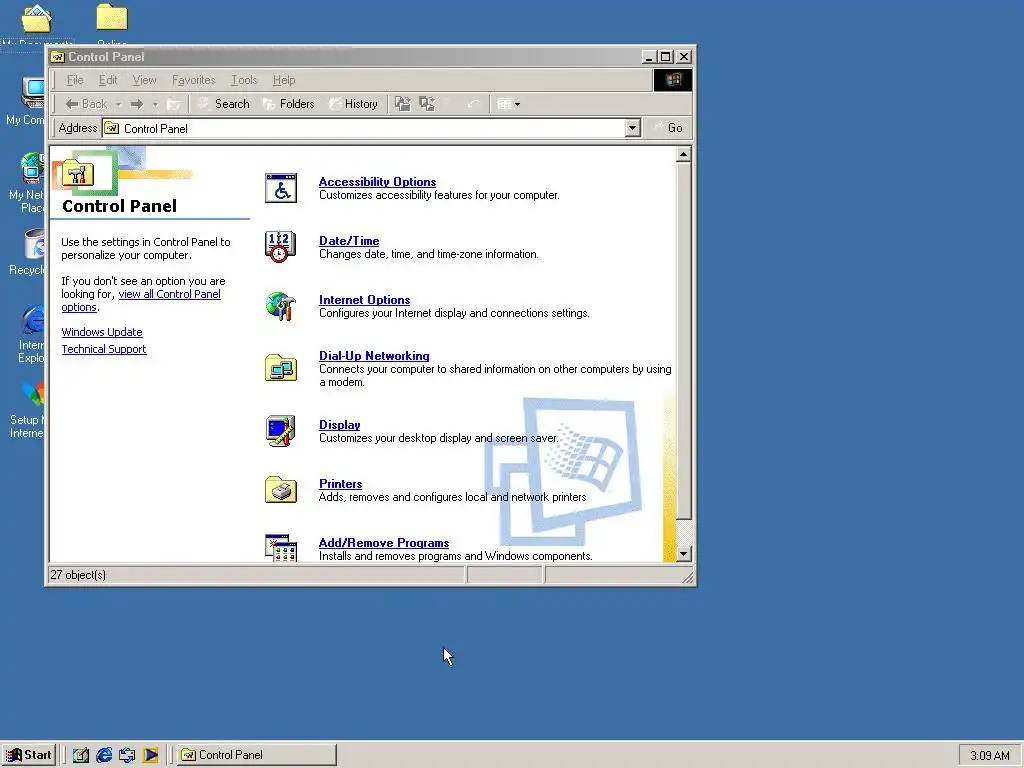Screen dimensions: 1024x768
Task: Open the Display link
Action: 340,424
